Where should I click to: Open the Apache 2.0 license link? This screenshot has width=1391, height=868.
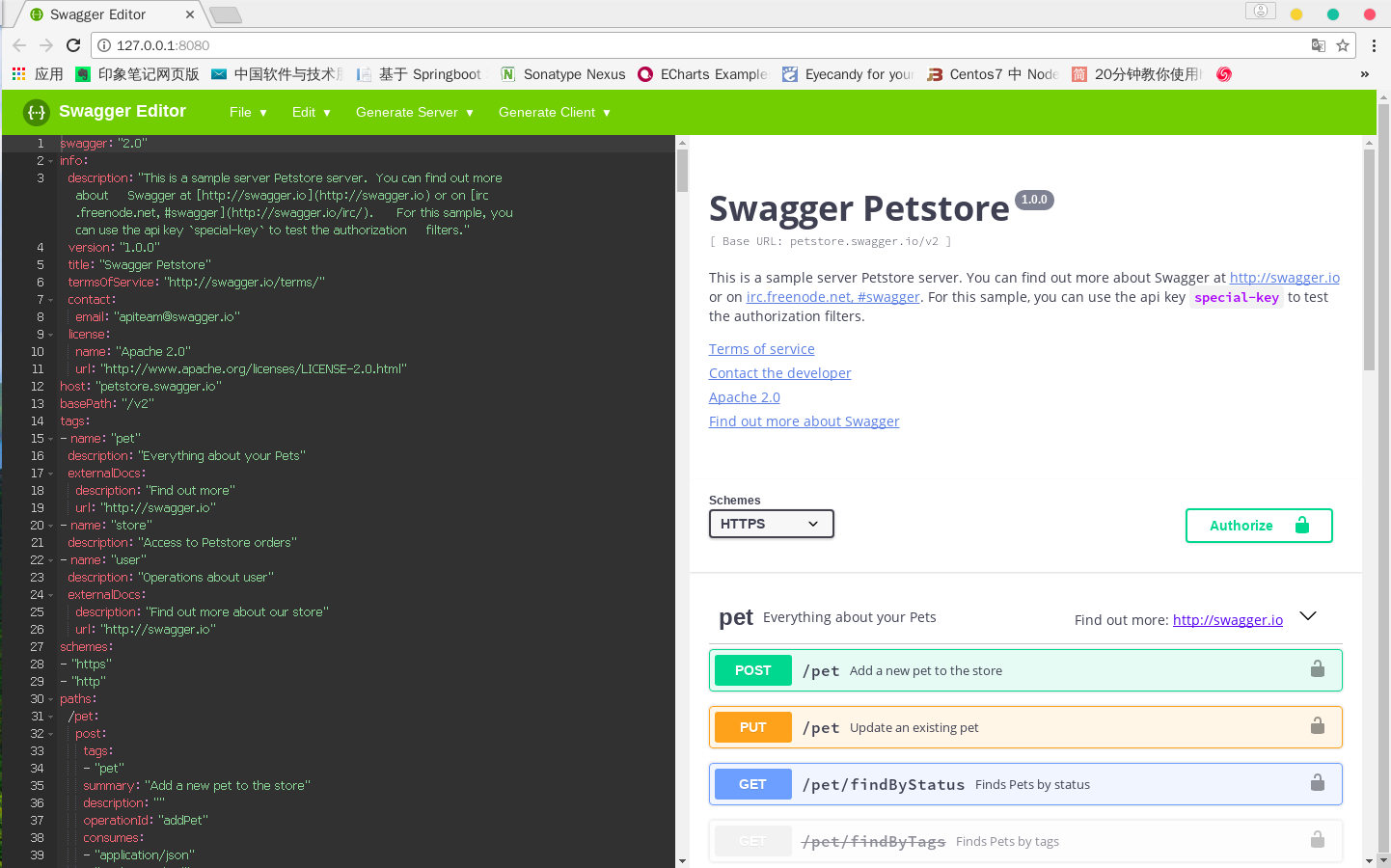[x=744, y=397]
